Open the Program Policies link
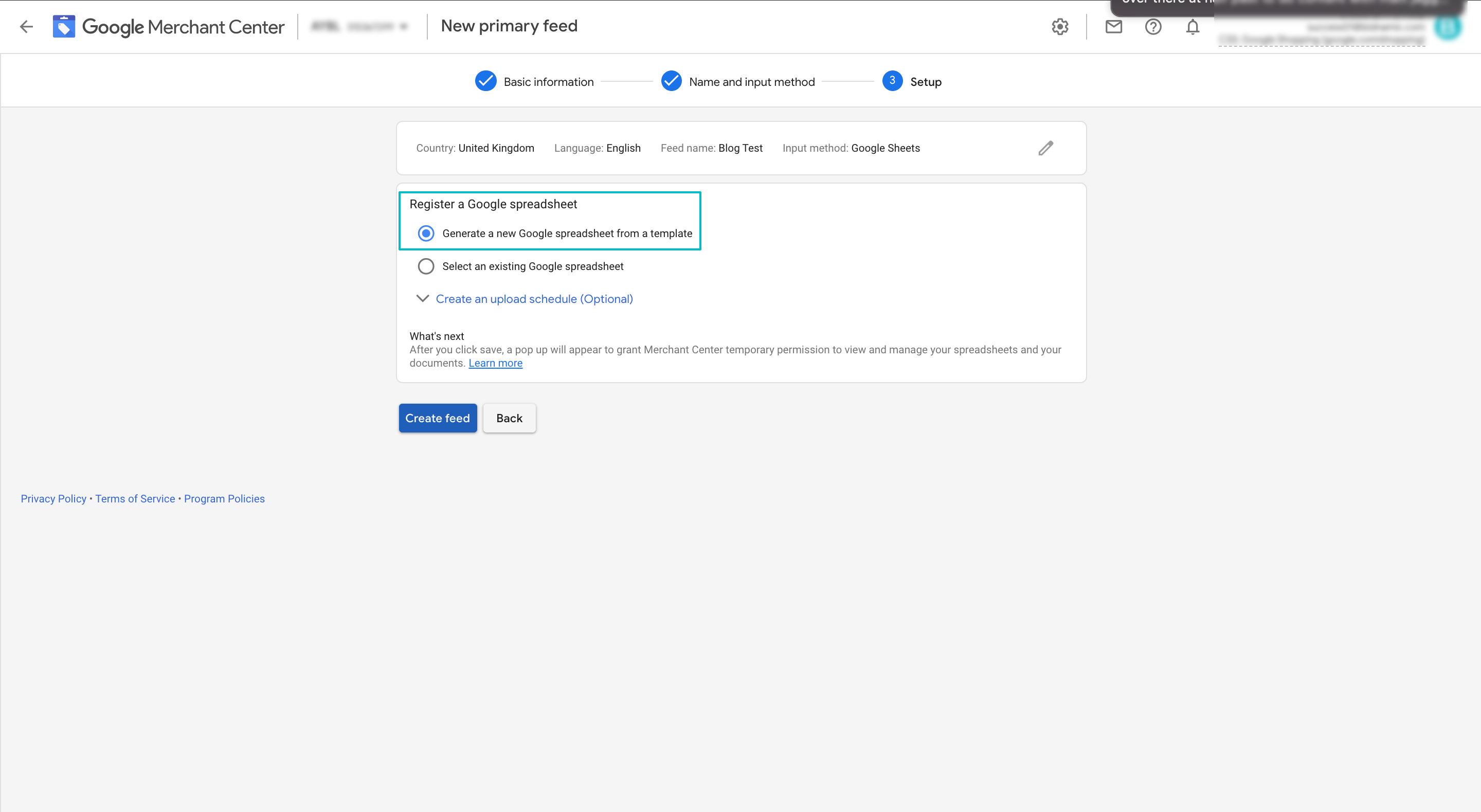This screenshot has height=812, width=1481. click(x=224, y=499)
